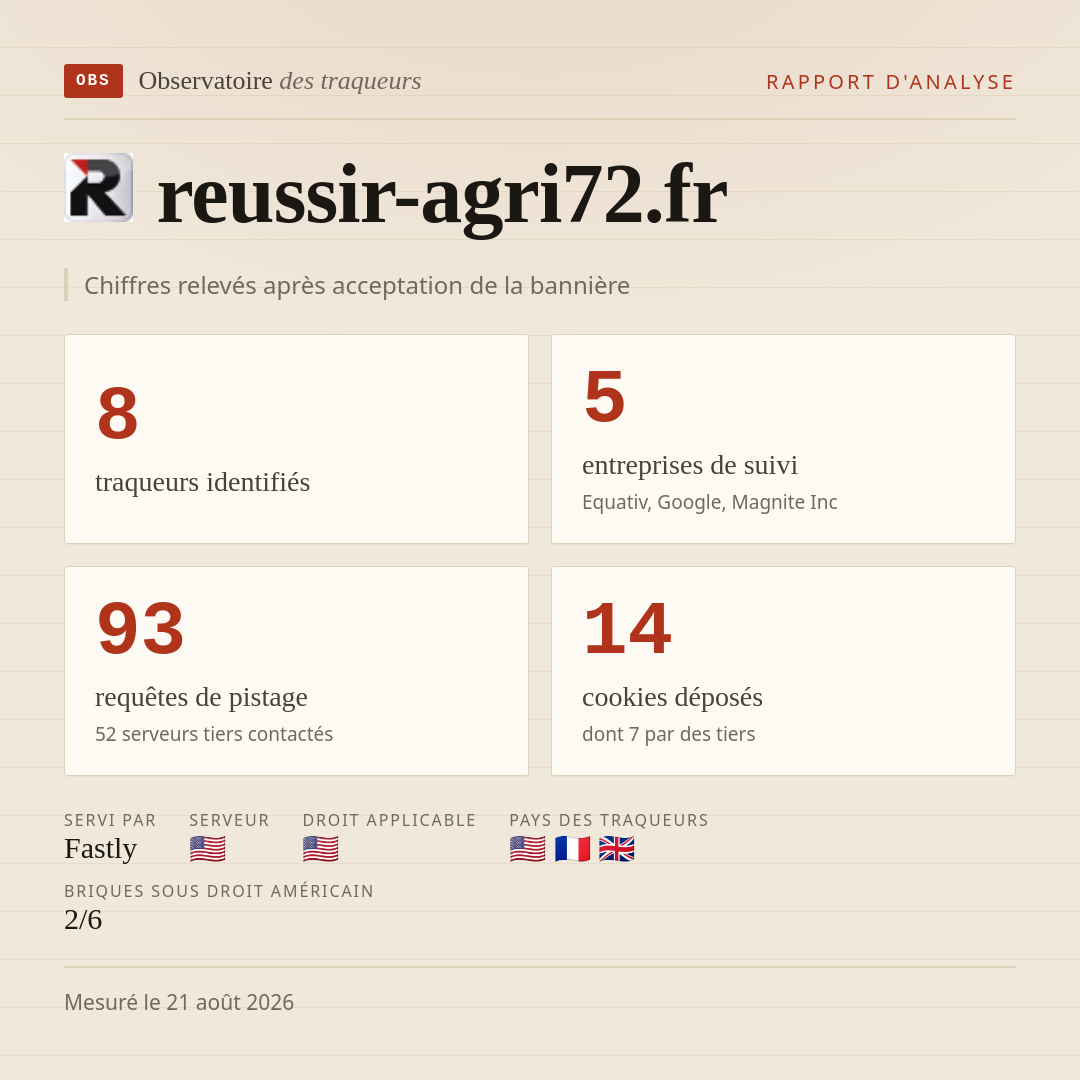This screenshot has width=1080, height=1080.
Task: Click the number 14 cookies figure
Action: tap(627, 628)
